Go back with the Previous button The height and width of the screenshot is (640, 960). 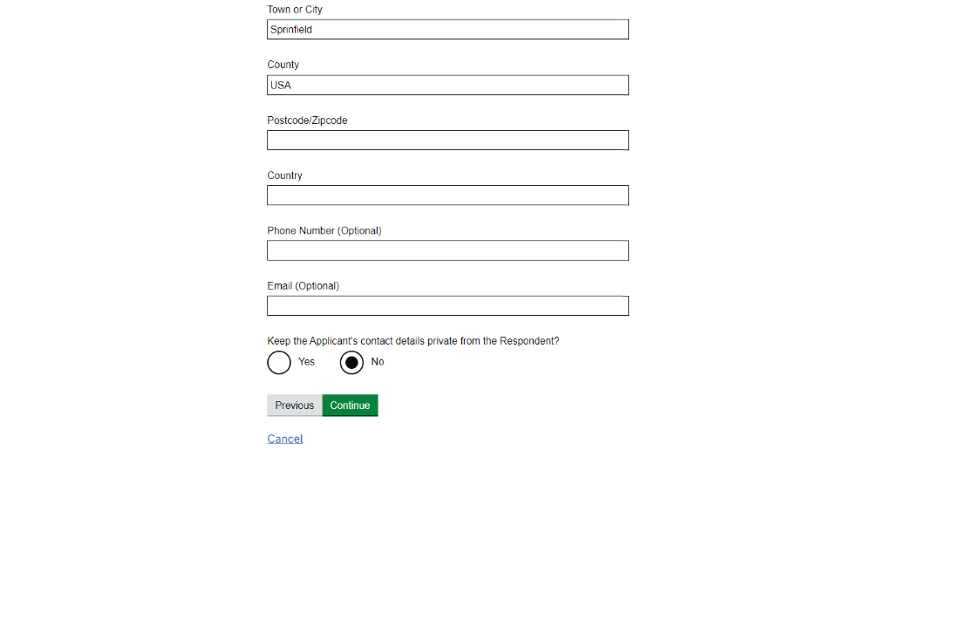coord(294,405)
